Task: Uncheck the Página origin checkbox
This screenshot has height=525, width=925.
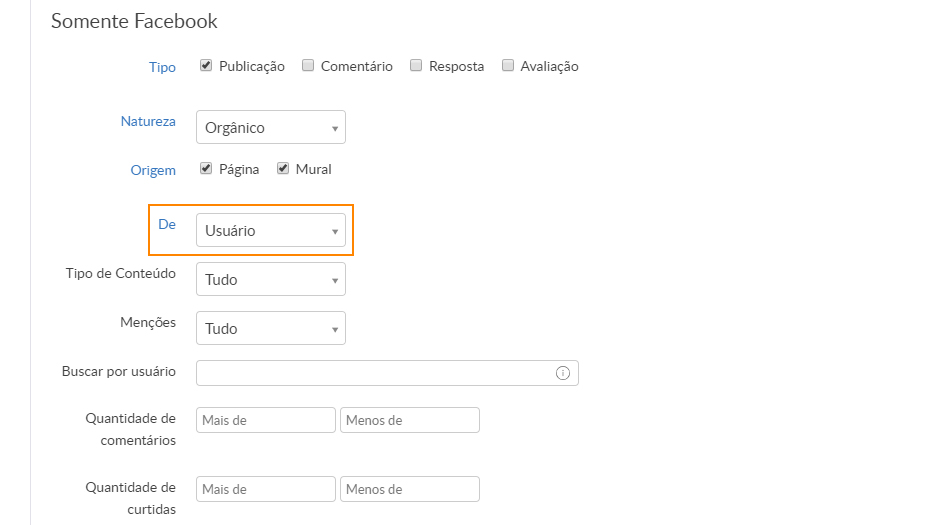Action: coord(206,169)
